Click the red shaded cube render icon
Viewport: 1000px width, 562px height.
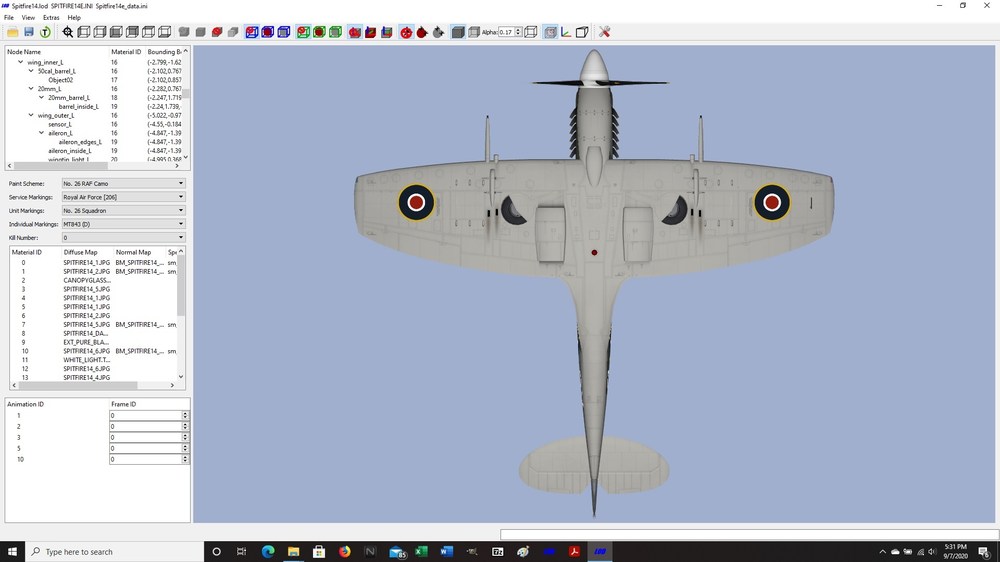coord(217,32)
